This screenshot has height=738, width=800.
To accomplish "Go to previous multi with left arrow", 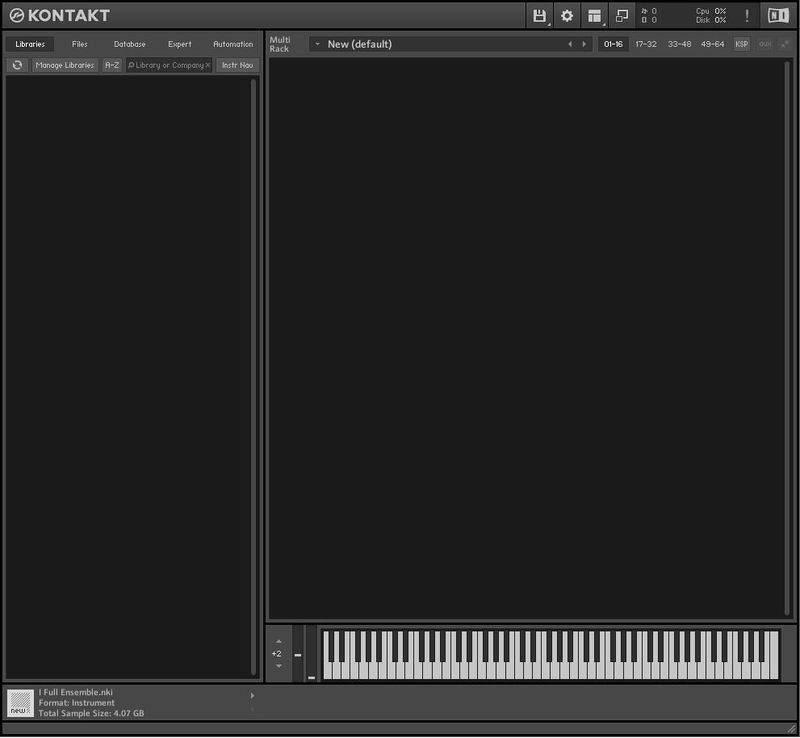I will click(x=570, y=44).
